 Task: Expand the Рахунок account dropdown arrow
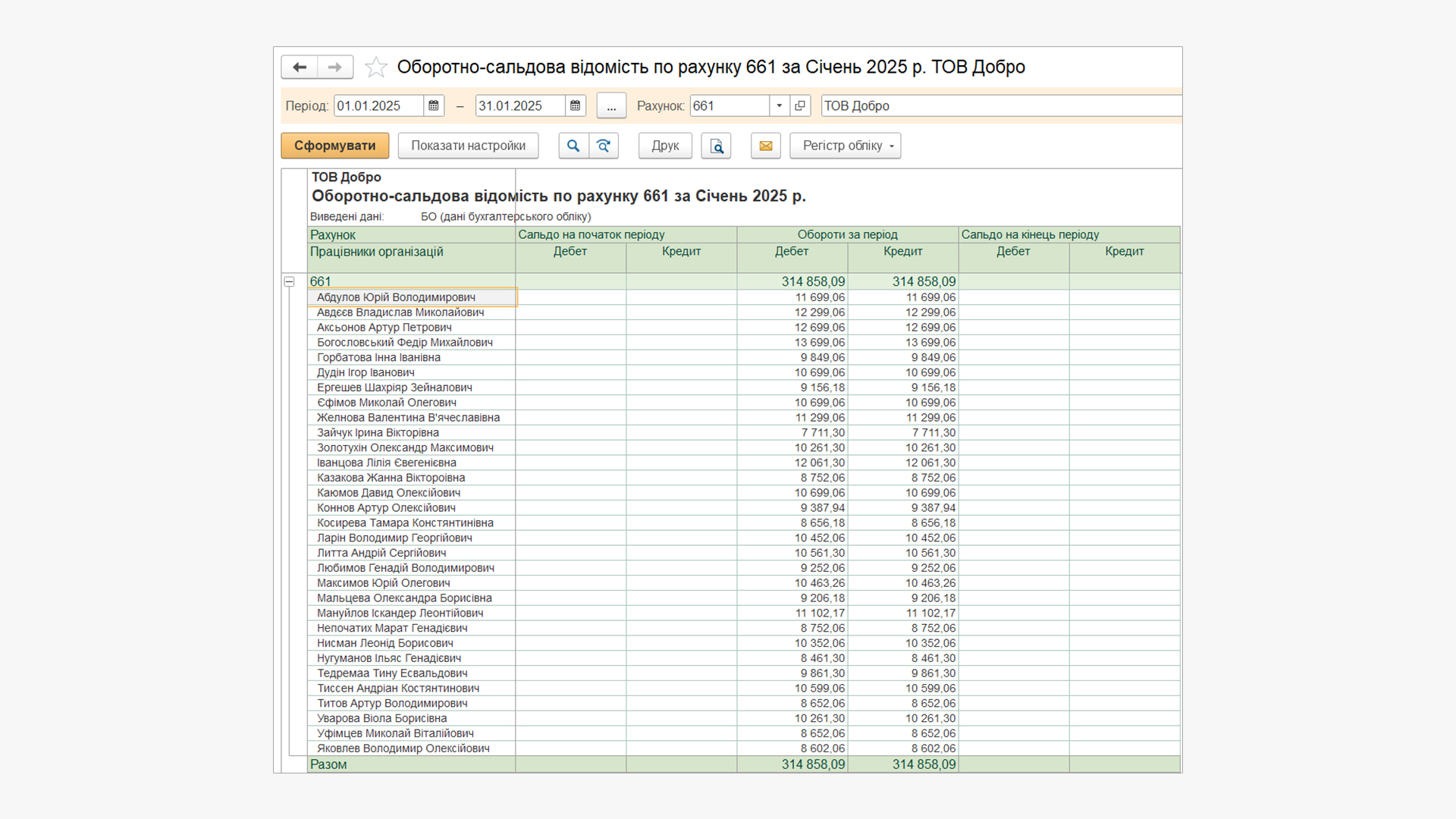point(780,106)
